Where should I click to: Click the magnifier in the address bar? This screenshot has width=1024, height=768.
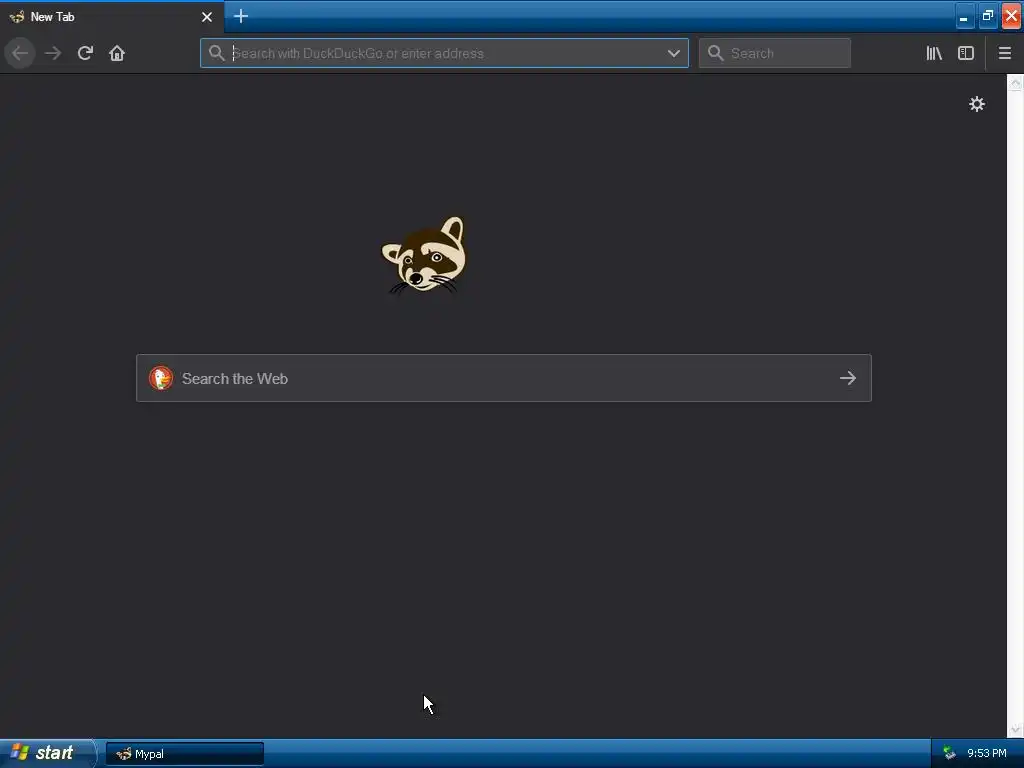coord(216,53)
